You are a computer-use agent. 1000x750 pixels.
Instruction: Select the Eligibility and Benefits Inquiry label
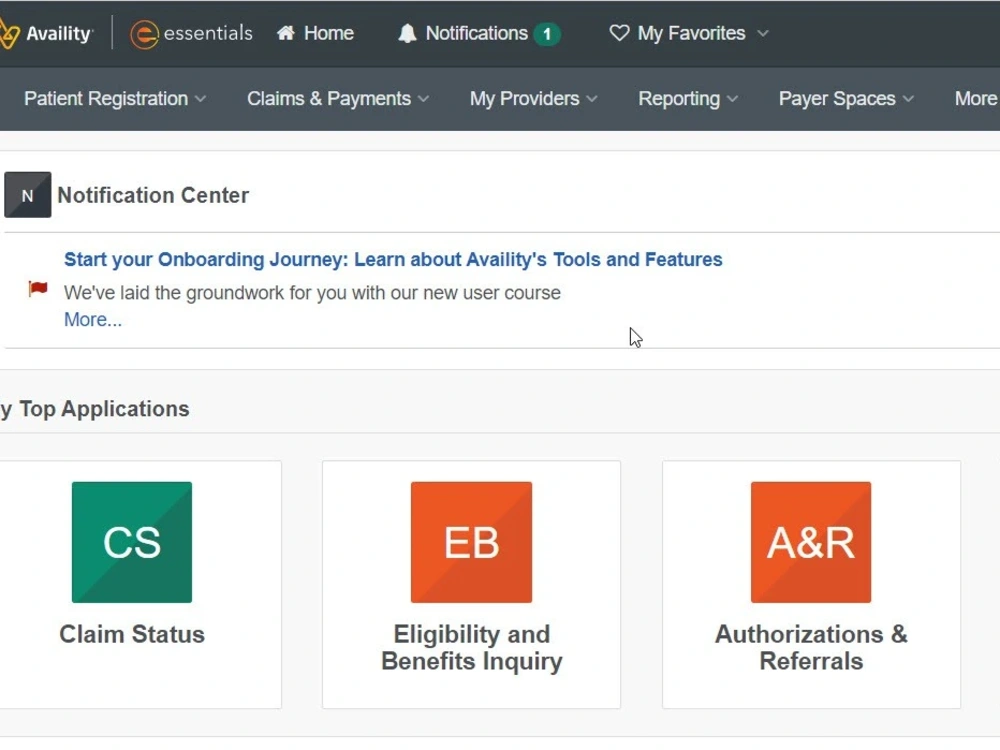tap(471, 648)
